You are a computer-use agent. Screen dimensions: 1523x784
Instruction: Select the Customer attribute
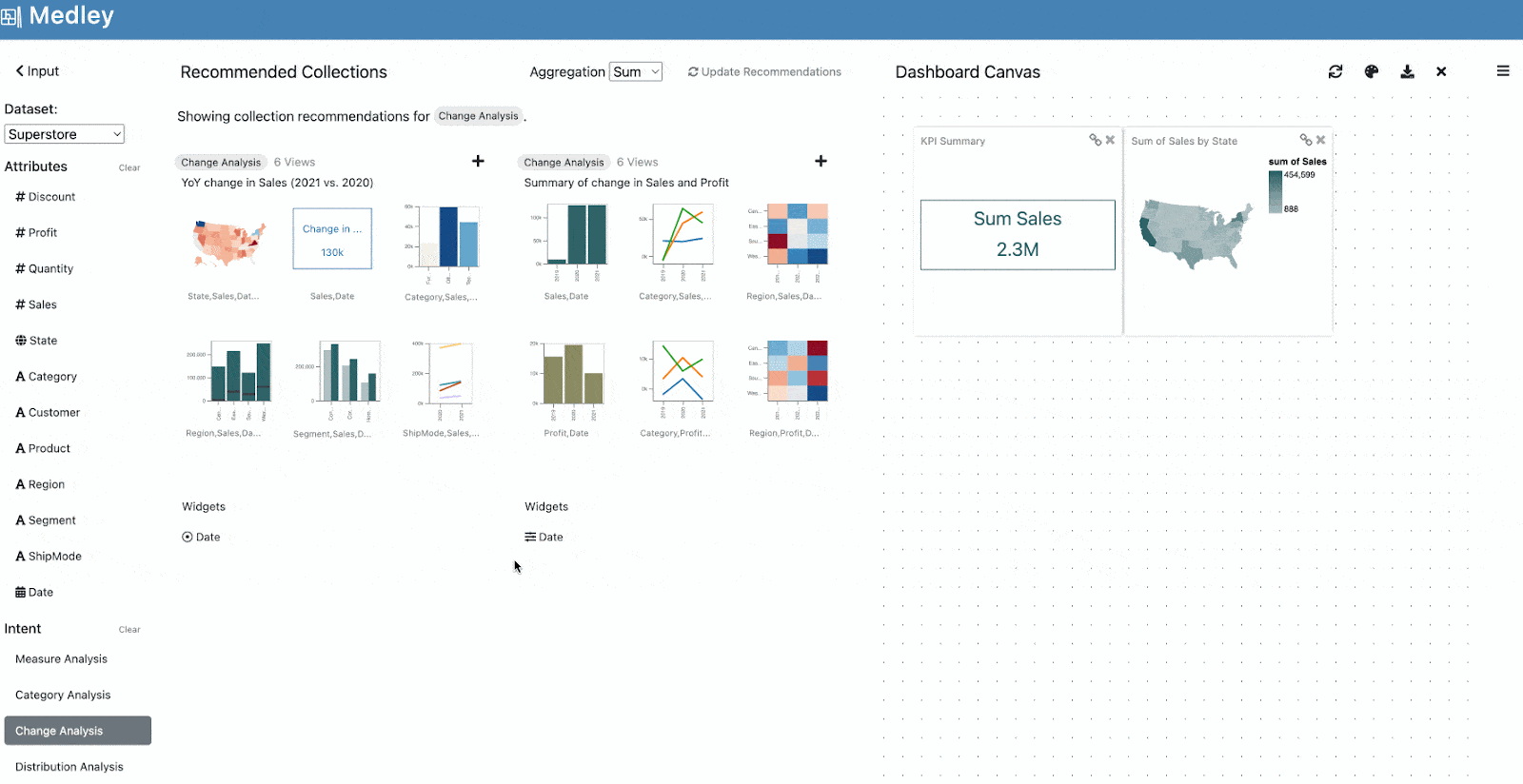[48, 413]
